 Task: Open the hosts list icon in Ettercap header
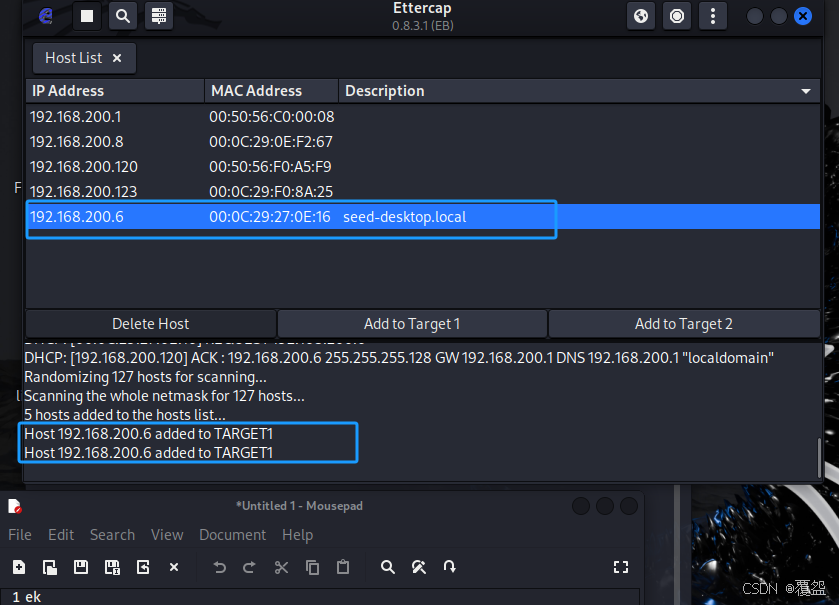(158, 16)
